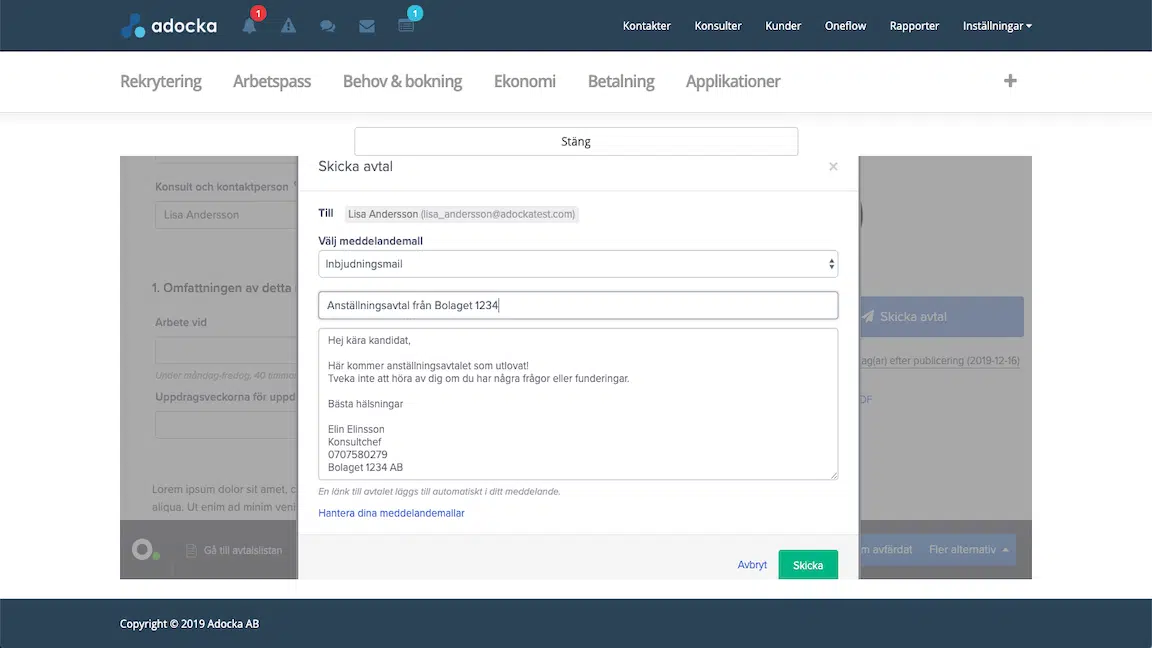Switch to the Betalning tab
Screen dimensions: 1152x648
(x=621, y=82)
